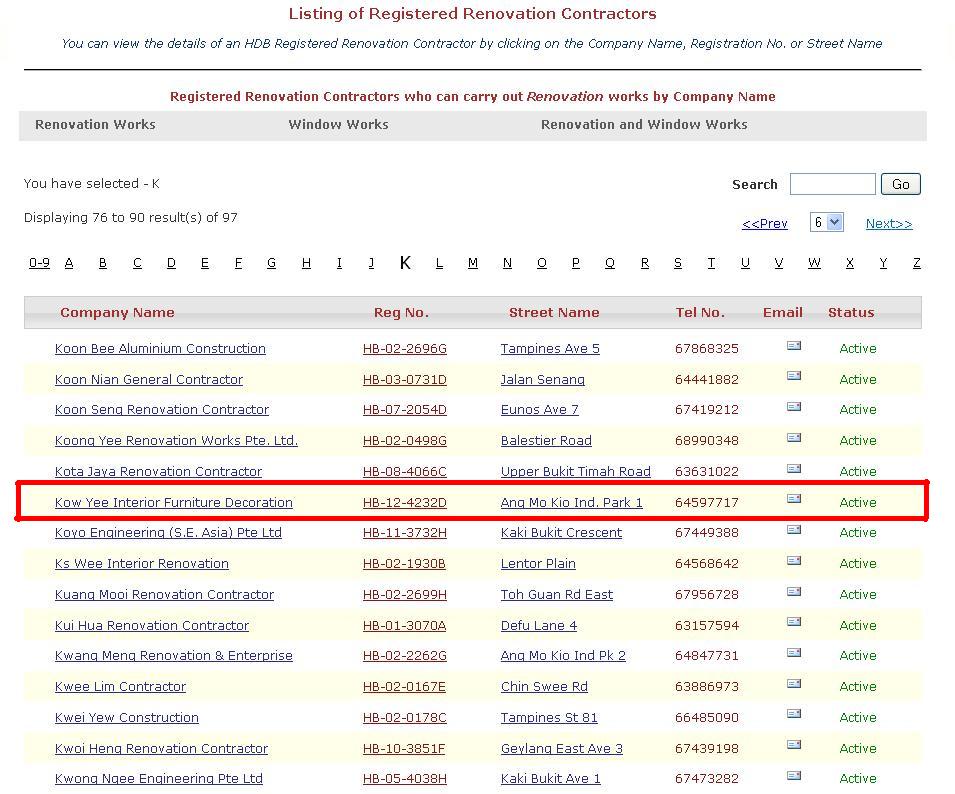Click registration number HB-02-2696G
The height and width of the screenshot is (794, 955).
click(x=404, y=349)
